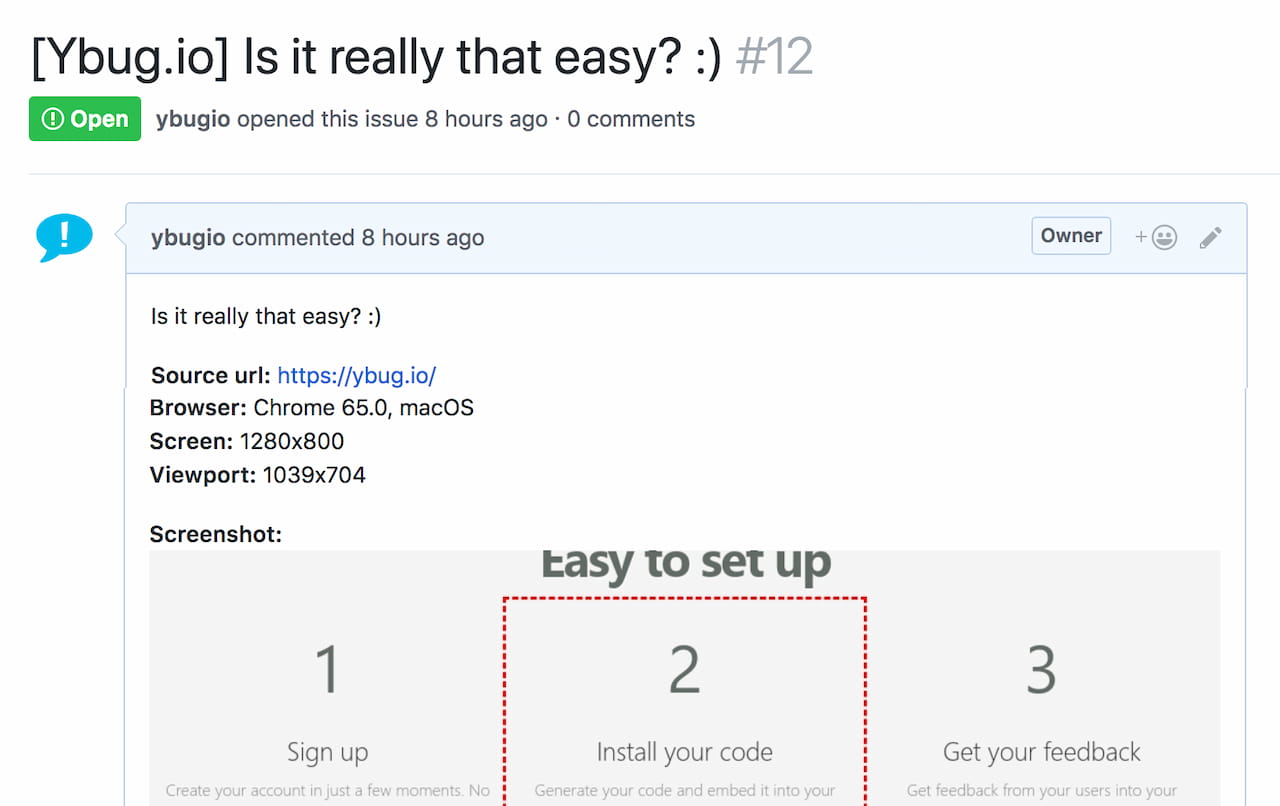Click the plus sign beside the reaction smiley
The width and height of the screenshot is (1280, 806).
1141,237
